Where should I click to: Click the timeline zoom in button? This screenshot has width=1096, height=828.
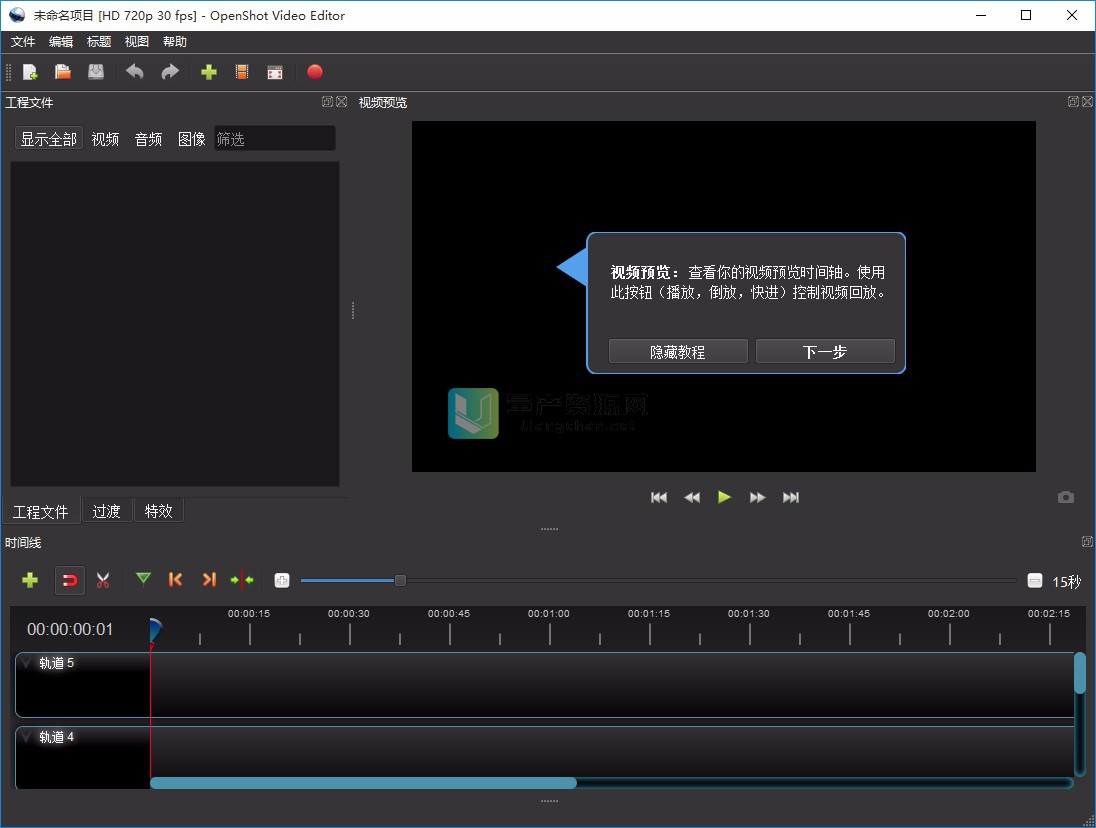point(282,580)
